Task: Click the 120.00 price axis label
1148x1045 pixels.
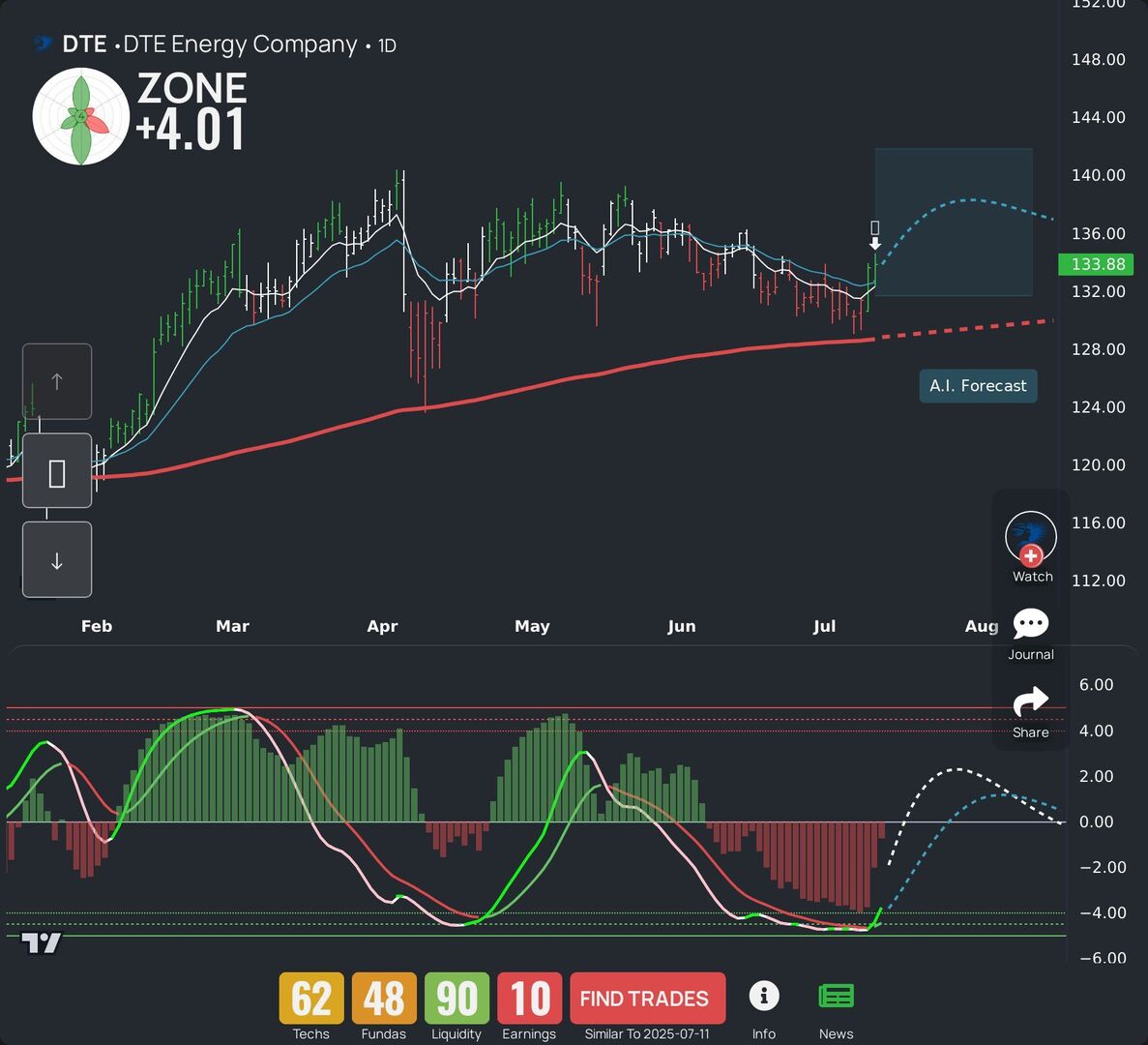Action: (1099, 465)
